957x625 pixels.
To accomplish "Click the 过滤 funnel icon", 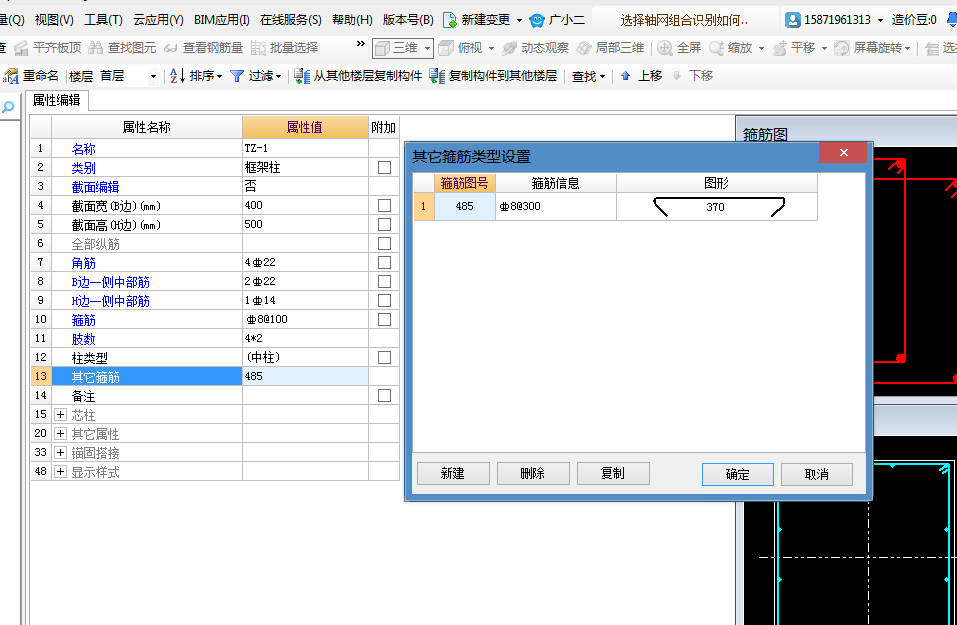I will click(237, 76).
